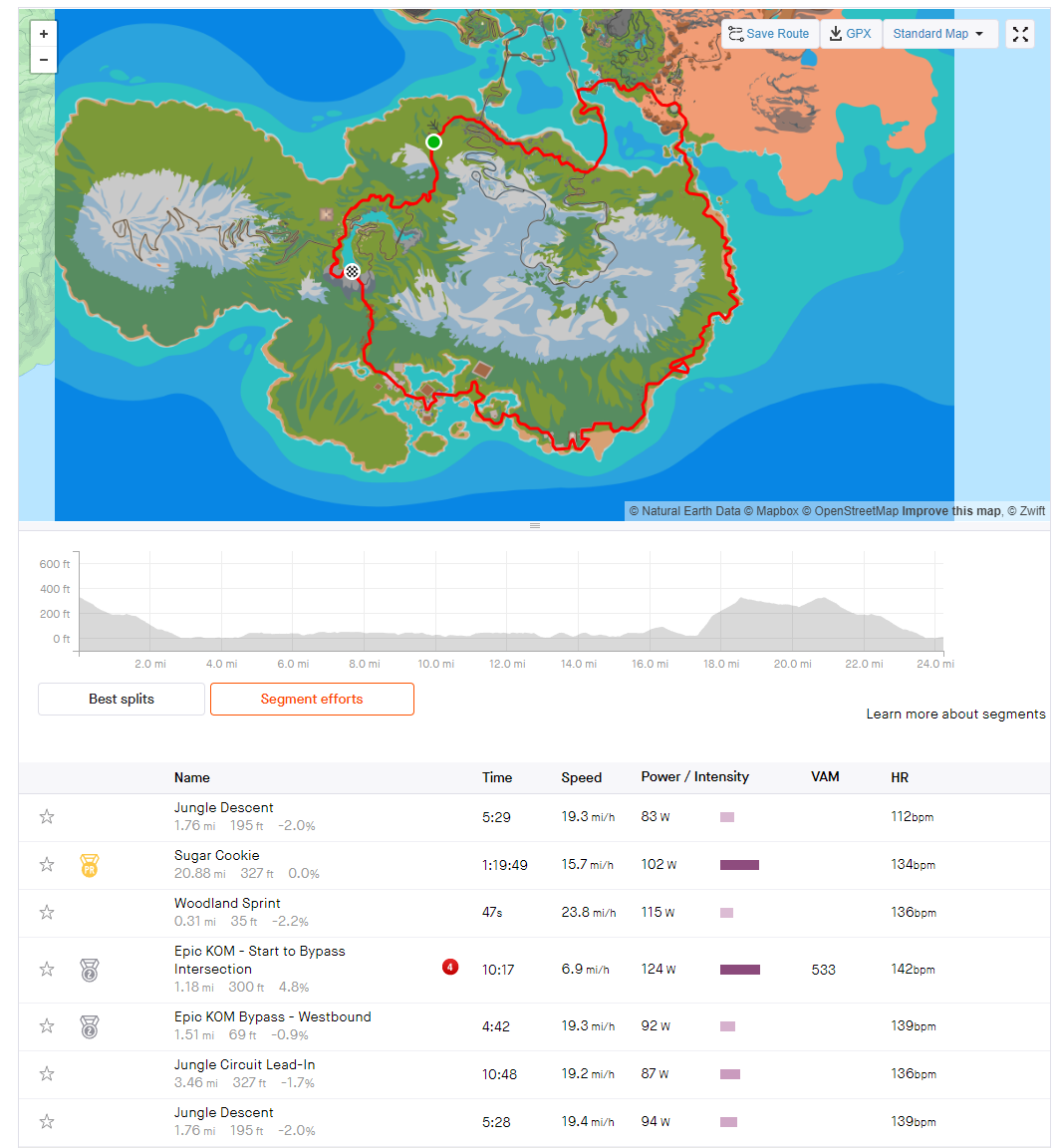Click second-place medal on Epic KOM Start
The height and width of the screenshot is (1148, 1057).
pyautogui.click(x=90, y=970)
